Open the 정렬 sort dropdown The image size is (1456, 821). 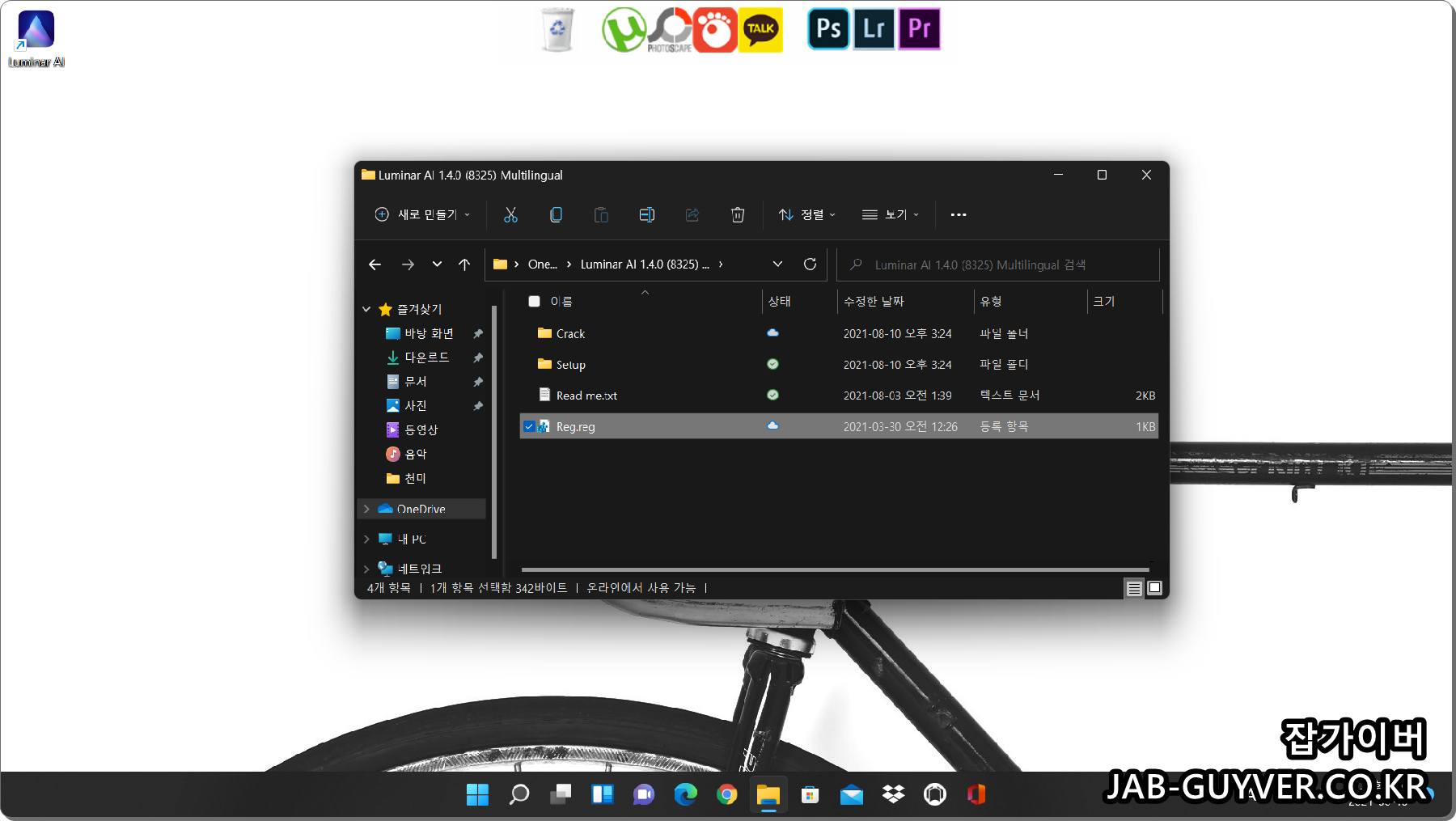(807, 214)
